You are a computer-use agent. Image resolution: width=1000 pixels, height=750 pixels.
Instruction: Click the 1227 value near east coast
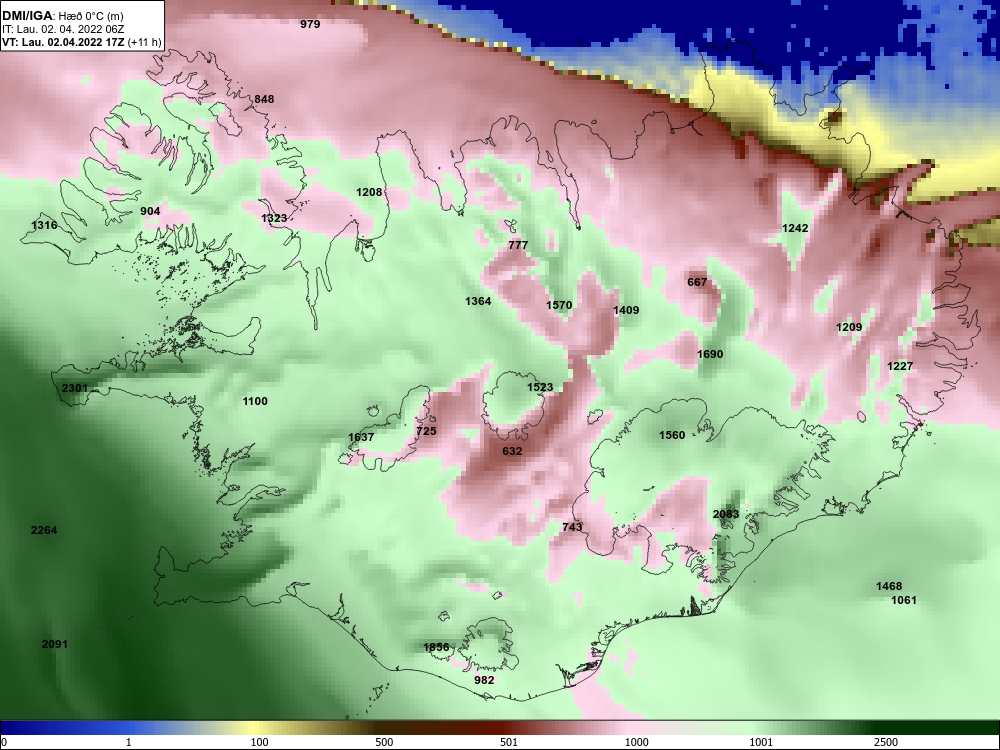point(900,366)
